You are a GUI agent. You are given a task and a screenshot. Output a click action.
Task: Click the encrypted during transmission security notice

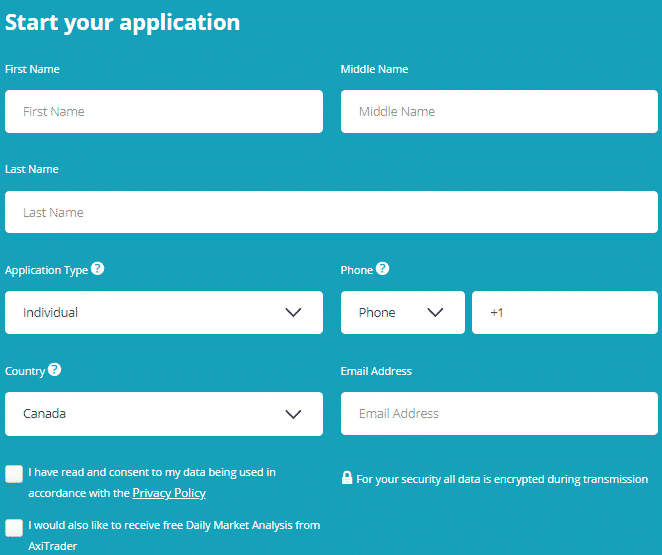click(502, 479)
